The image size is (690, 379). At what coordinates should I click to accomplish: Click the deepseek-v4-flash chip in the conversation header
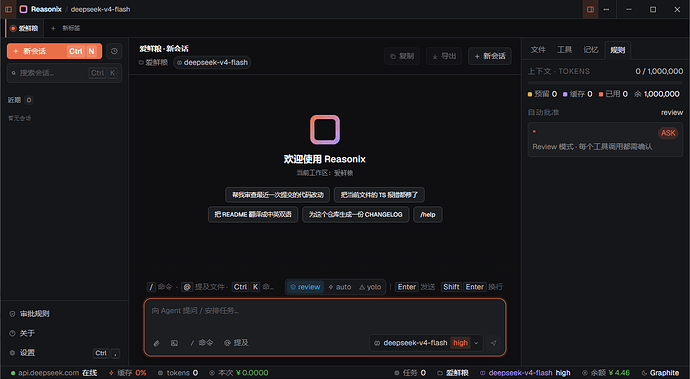[x=212, y=63]
